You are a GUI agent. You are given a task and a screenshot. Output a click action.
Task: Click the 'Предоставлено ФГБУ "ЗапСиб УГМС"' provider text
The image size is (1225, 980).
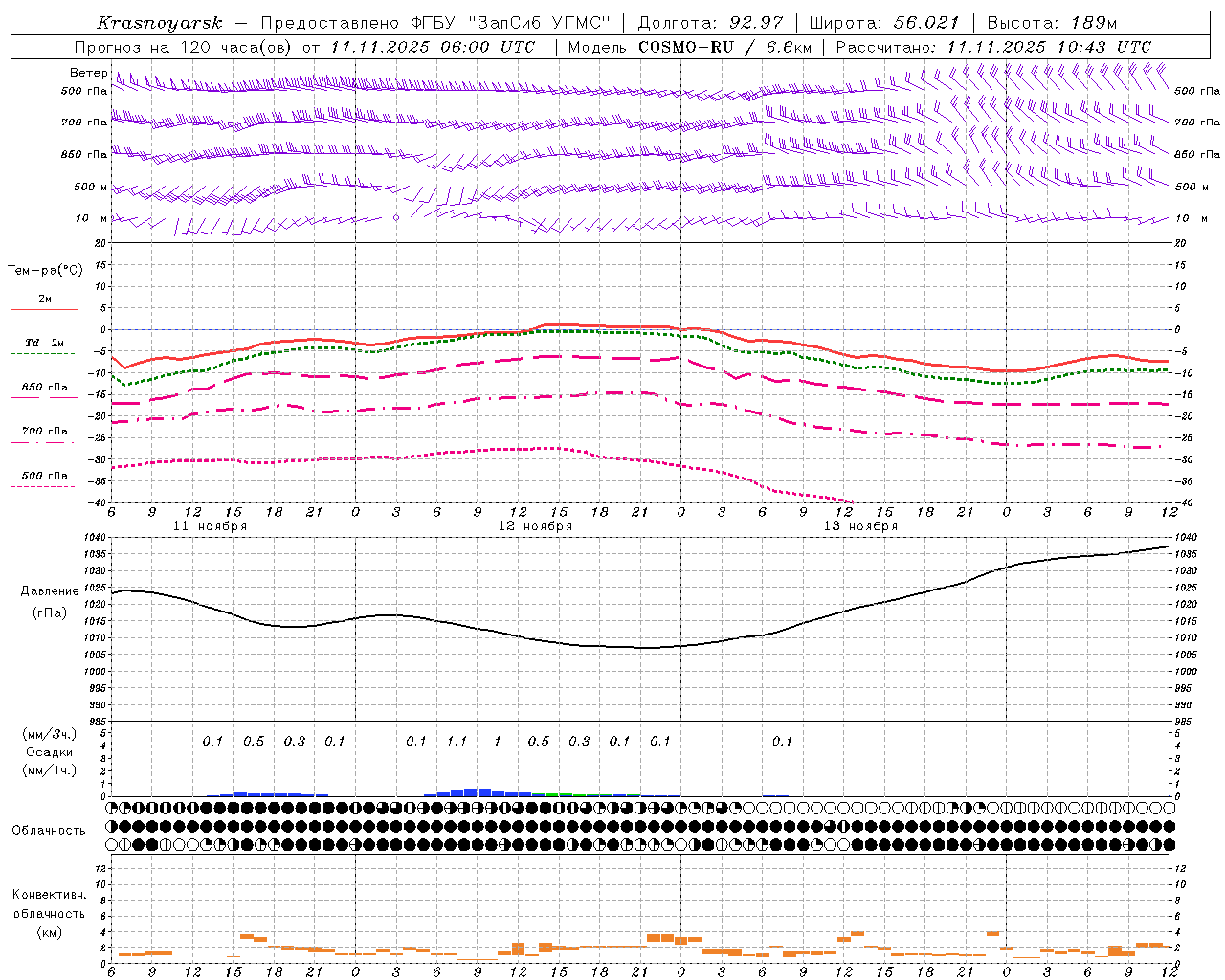tap(435, 23)
